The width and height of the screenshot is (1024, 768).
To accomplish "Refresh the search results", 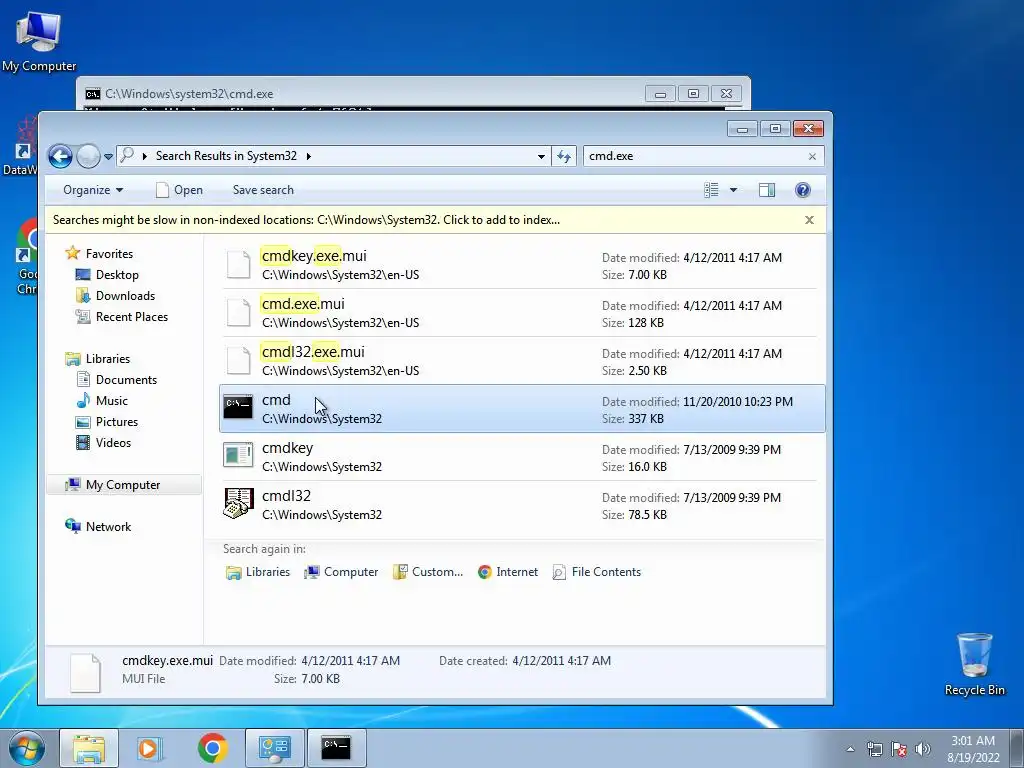I will click(x=564, y=157).
